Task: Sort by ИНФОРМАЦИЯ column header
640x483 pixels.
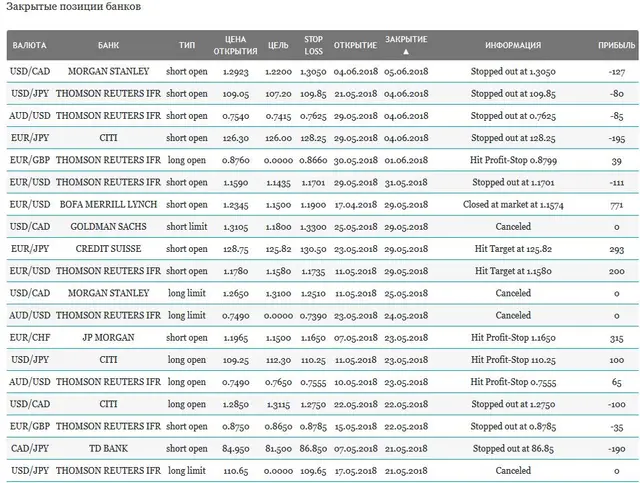Action: tap(513, 45)
